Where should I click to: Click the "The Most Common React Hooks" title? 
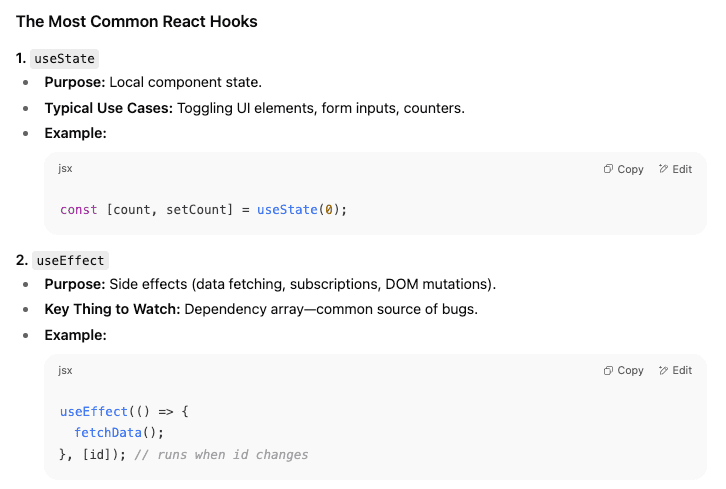point(137,21)
